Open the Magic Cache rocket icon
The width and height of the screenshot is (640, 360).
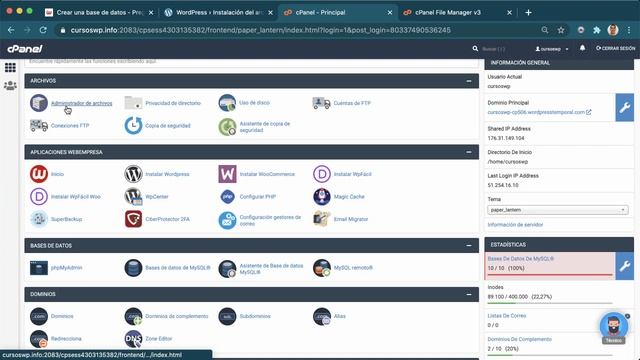pyautogui.click(x=322, y=196)
